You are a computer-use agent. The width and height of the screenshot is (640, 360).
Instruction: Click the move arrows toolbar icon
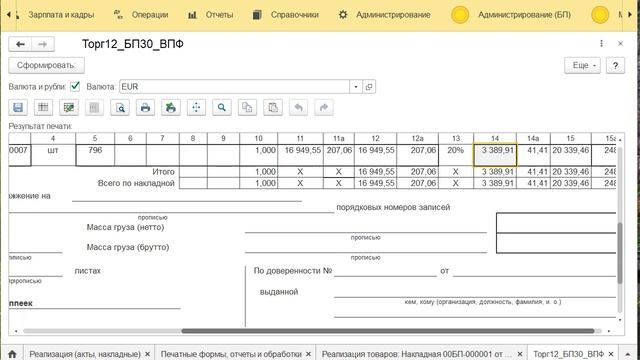tap(196, 108)
